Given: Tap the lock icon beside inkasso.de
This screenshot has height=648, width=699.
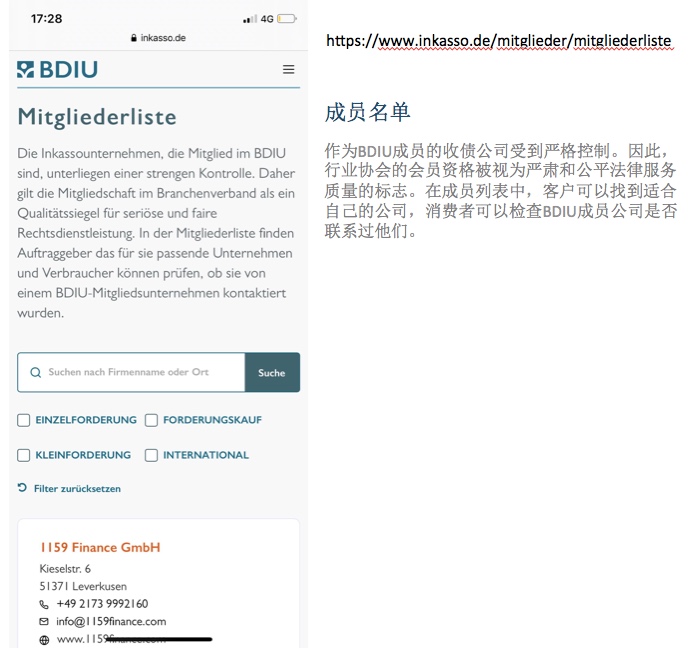Looking at the screenshot, I should tap(134, 38).
